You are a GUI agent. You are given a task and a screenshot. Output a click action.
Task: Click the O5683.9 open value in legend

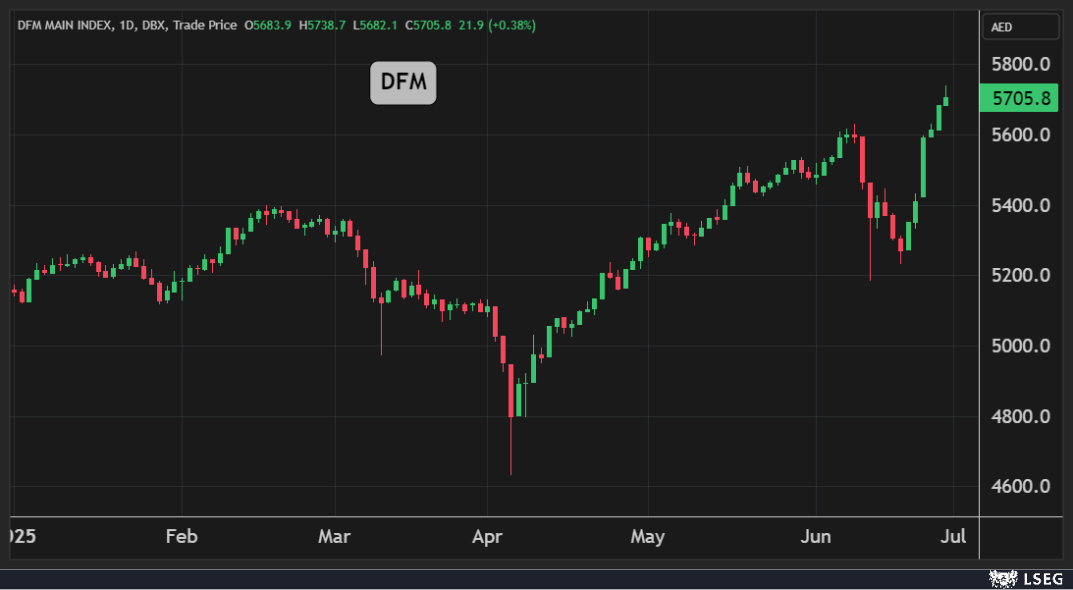point(268,25)
